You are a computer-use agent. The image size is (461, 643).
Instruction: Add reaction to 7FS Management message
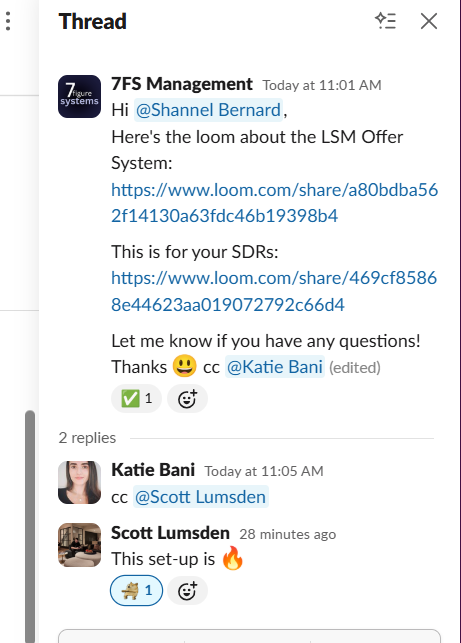187,398
